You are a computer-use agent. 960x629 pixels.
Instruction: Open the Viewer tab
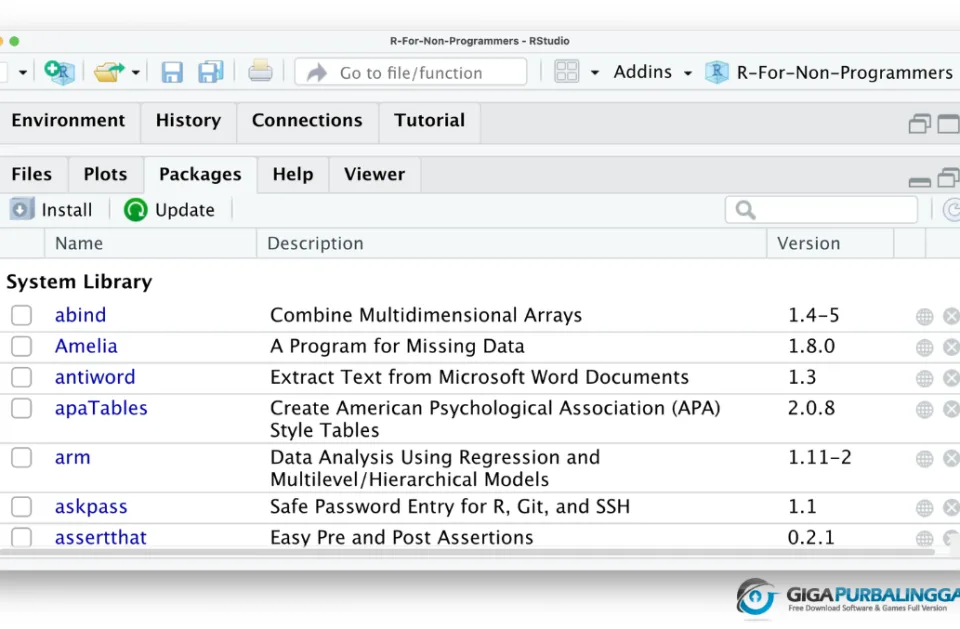pos(374,175)
